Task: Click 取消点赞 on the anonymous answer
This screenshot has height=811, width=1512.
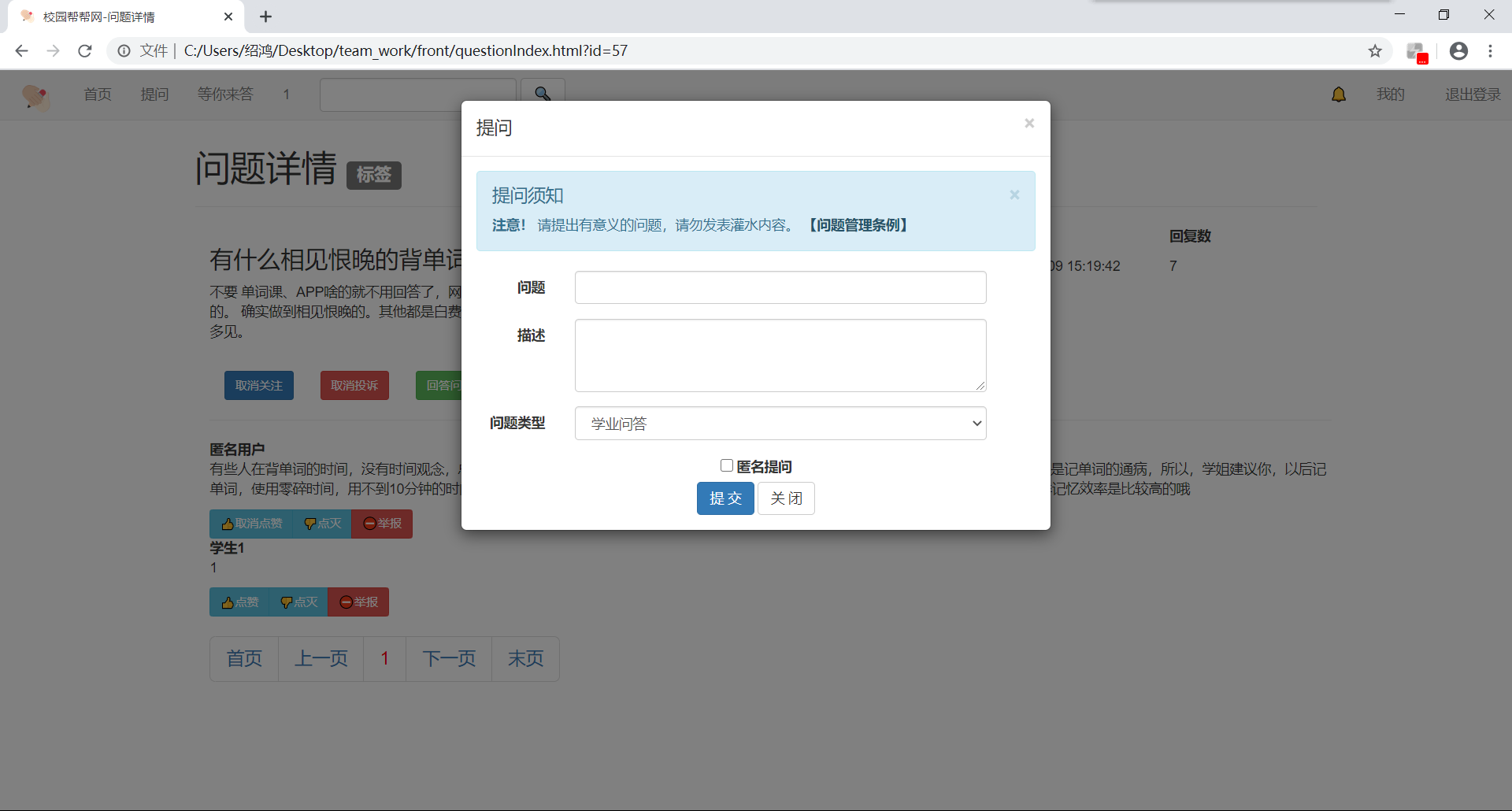Action: point(251,524)
